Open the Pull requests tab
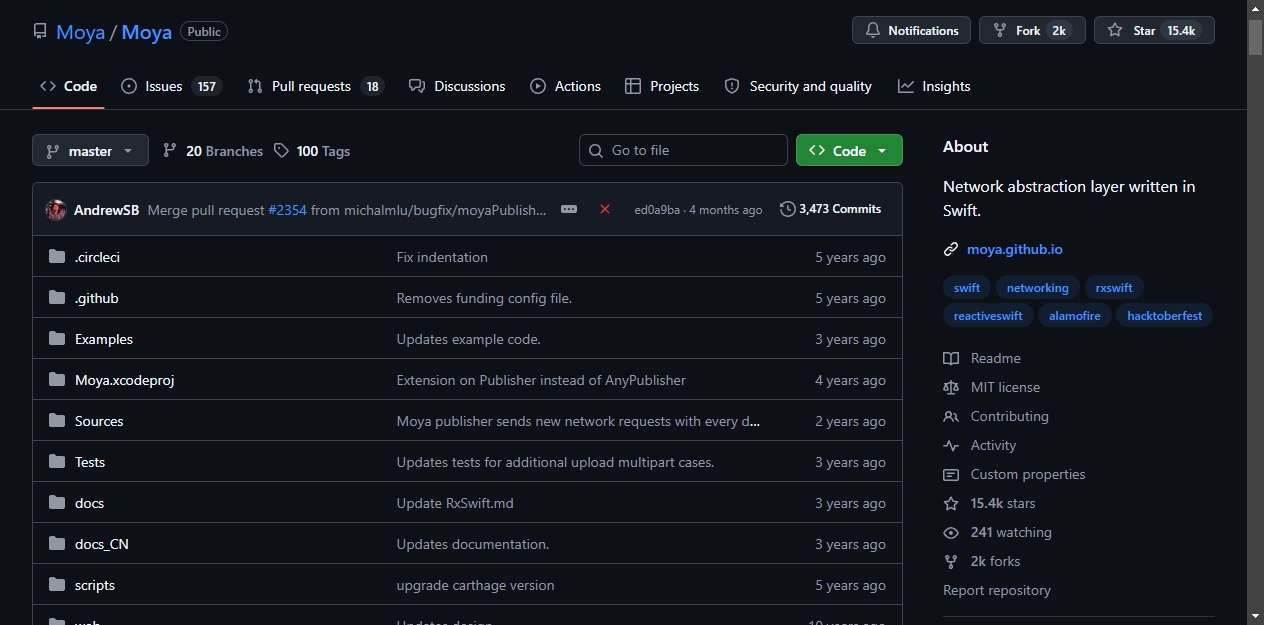 click(315, 86)
